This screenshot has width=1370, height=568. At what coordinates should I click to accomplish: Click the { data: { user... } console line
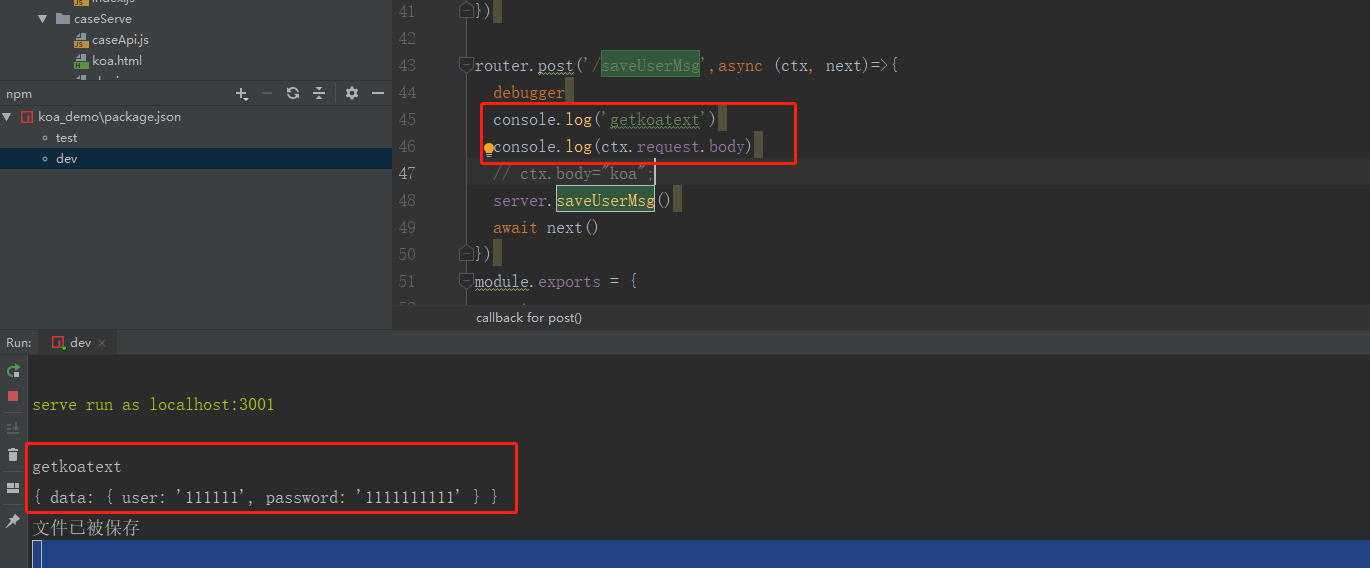click(265, 496)
